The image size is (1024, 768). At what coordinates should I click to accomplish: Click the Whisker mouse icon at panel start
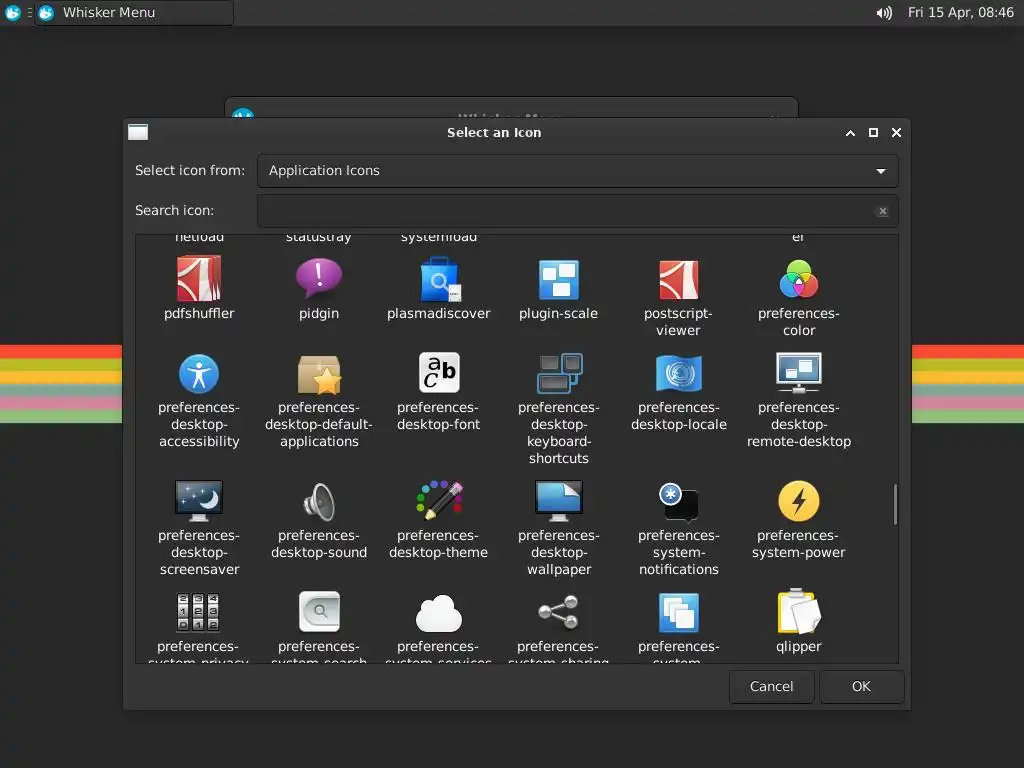(12, 12)
